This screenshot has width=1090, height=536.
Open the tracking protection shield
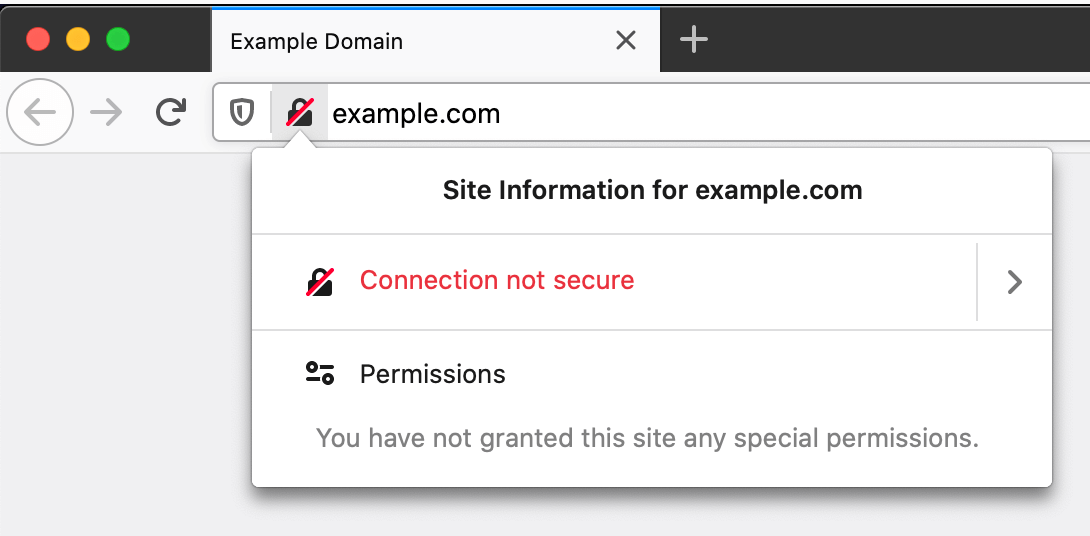[x=242, y=112]
